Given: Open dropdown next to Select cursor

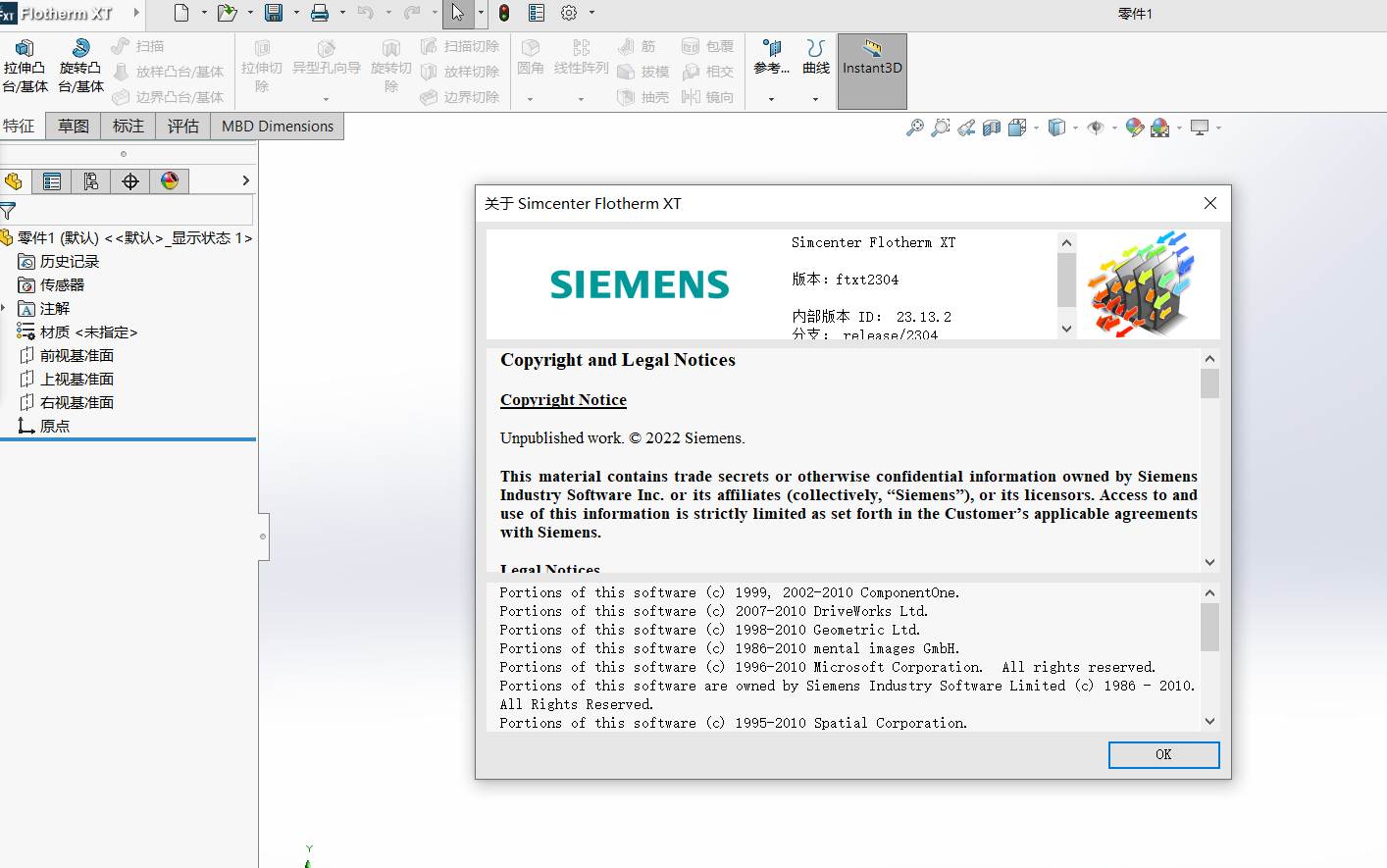Looking at the screenshot, I should click(x=481, y=13).
